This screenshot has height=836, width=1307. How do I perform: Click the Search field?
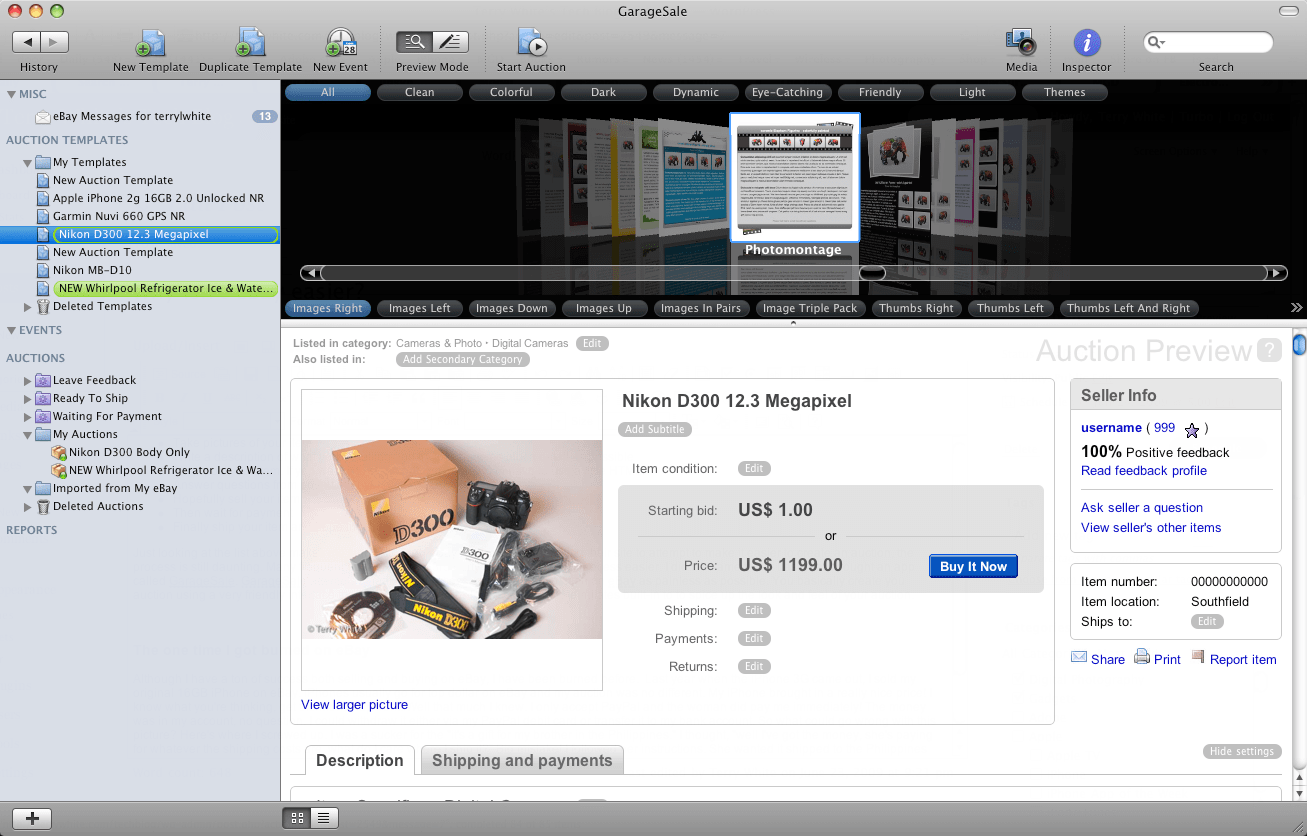click(1208, 42)
